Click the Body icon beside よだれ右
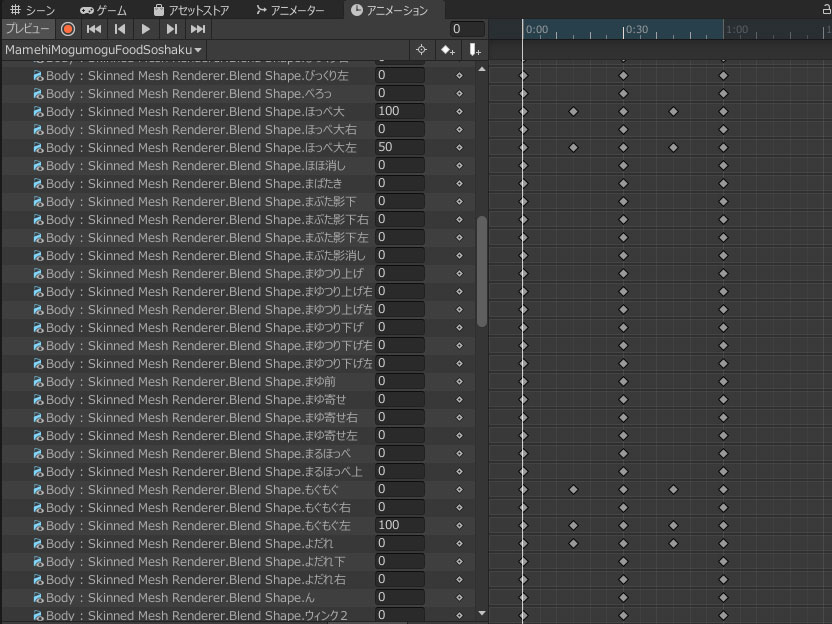Screen dimensions: 832x624 pos(38,580)
